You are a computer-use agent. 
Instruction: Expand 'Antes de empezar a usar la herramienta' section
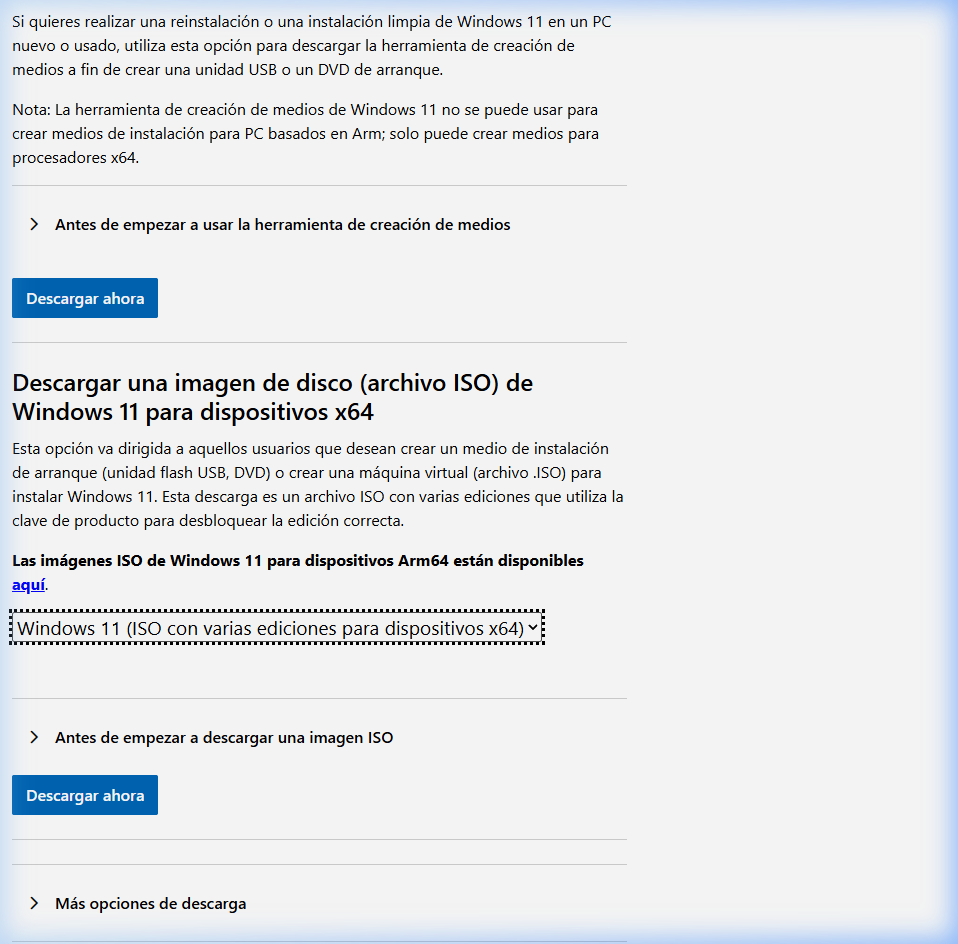point(282,225)
